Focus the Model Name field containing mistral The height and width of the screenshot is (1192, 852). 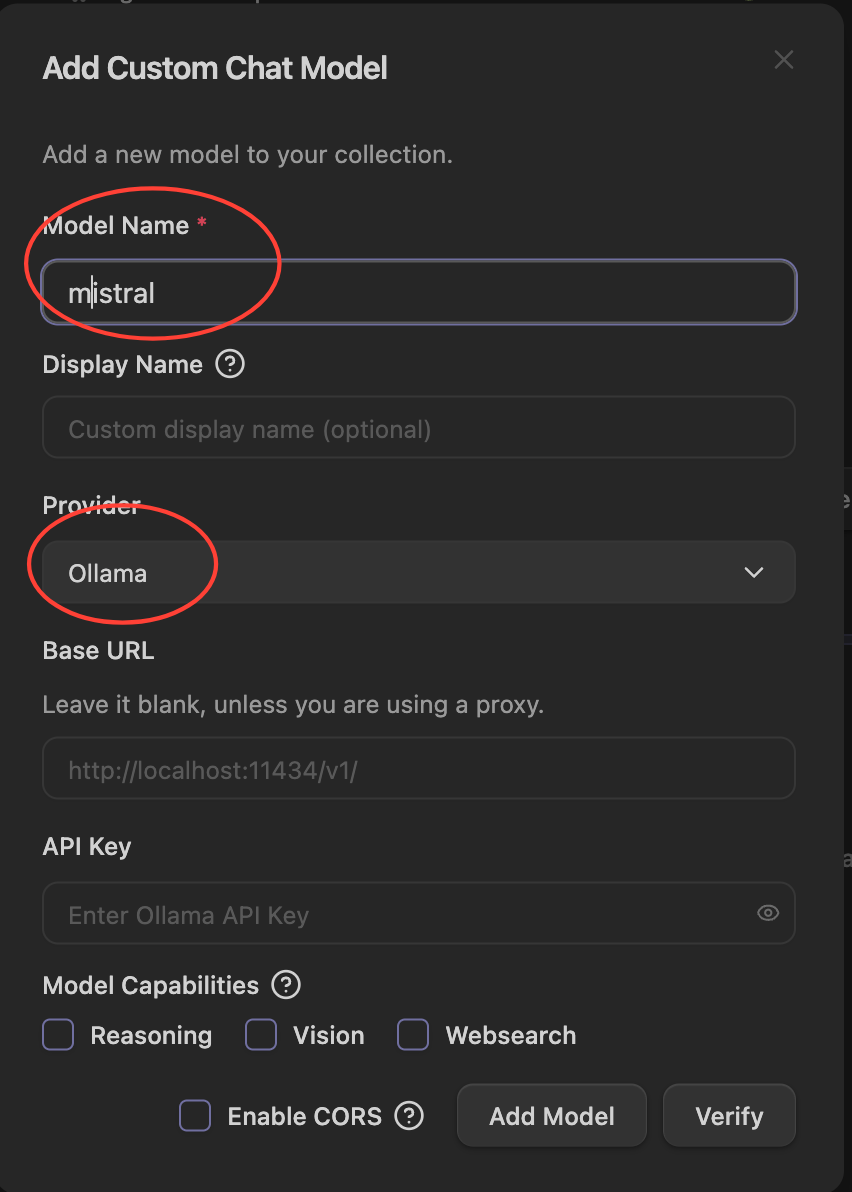tap(418, 293)
